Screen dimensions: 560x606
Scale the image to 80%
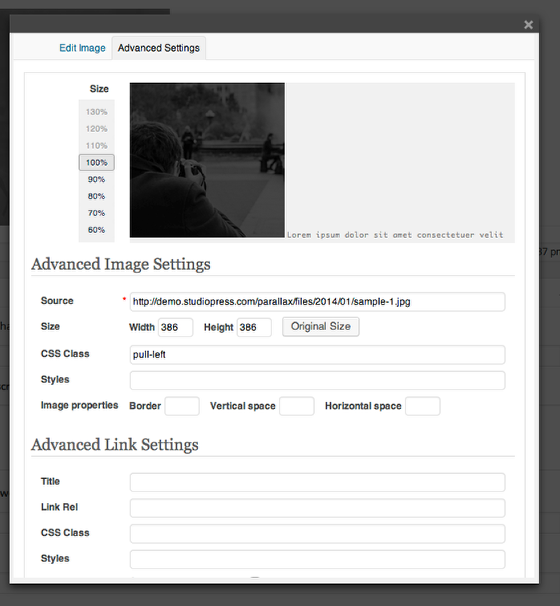pyautogui.click(x=97, y=196)
